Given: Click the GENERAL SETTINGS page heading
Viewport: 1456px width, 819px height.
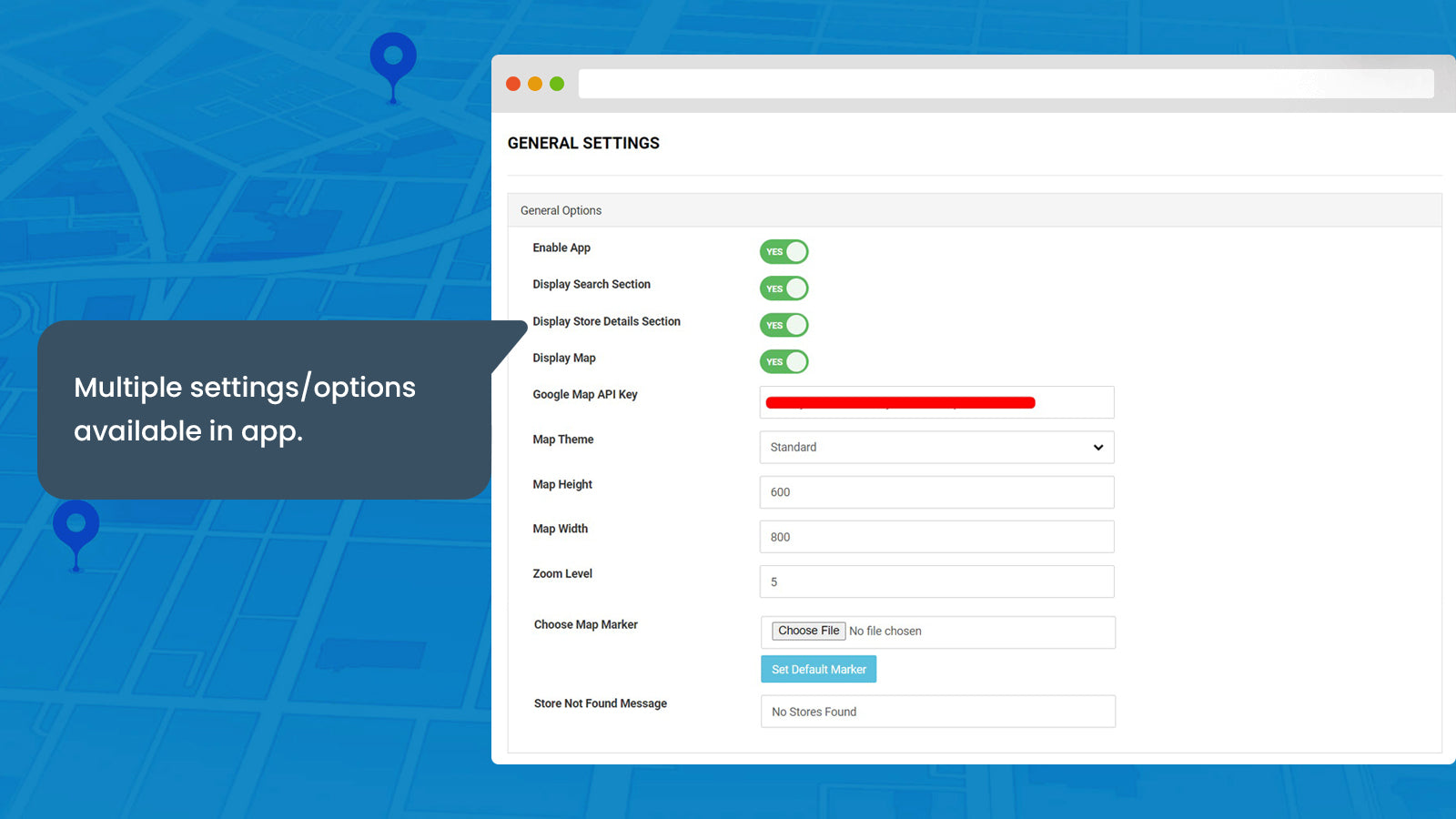Looking at the screenshot, I should point(583,143).
